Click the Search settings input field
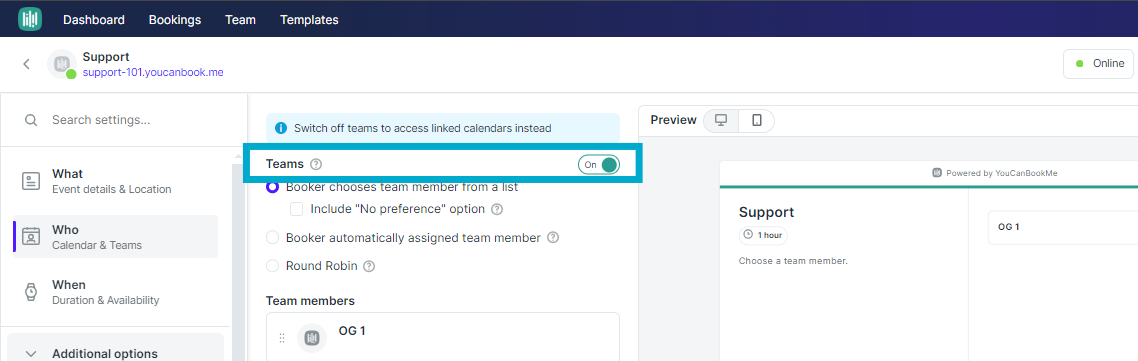 124,120
